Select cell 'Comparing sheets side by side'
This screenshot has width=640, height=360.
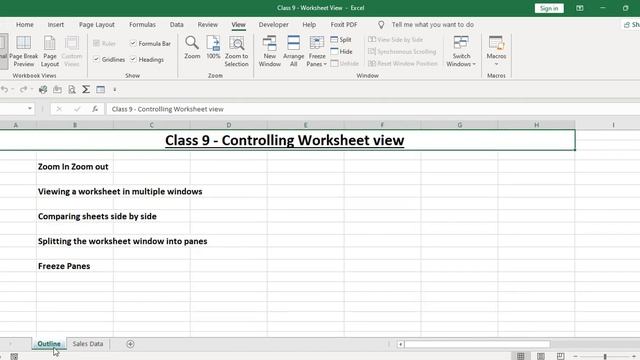click(x=97, y=216)
